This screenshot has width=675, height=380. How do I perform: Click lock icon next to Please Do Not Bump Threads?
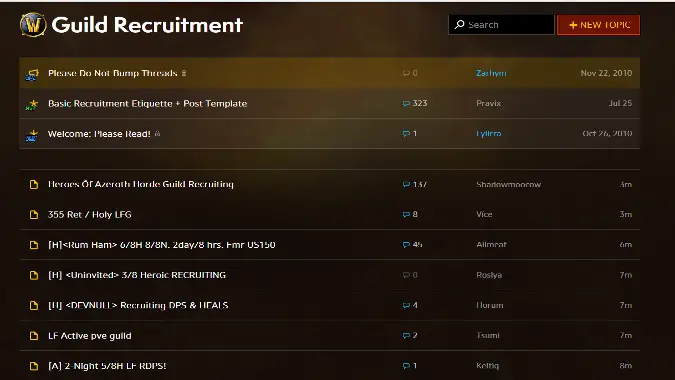pyautogui.click(x=184, y=73)
